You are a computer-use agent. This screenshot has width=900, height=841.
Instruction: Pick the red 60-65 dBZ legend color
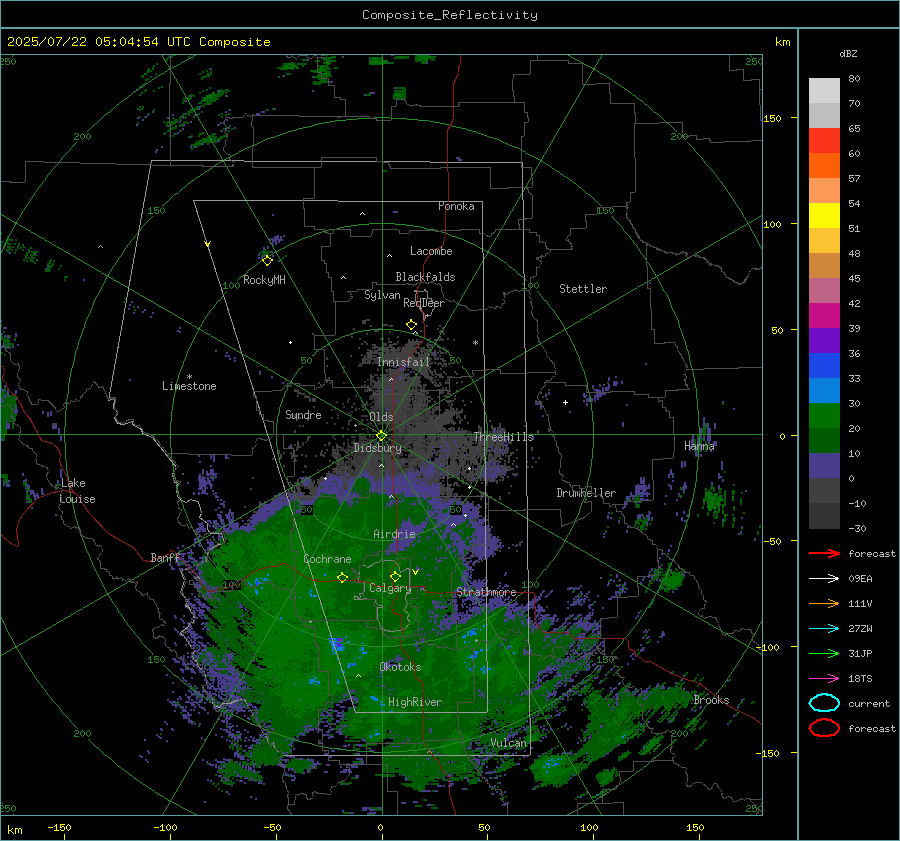point(824,141)
